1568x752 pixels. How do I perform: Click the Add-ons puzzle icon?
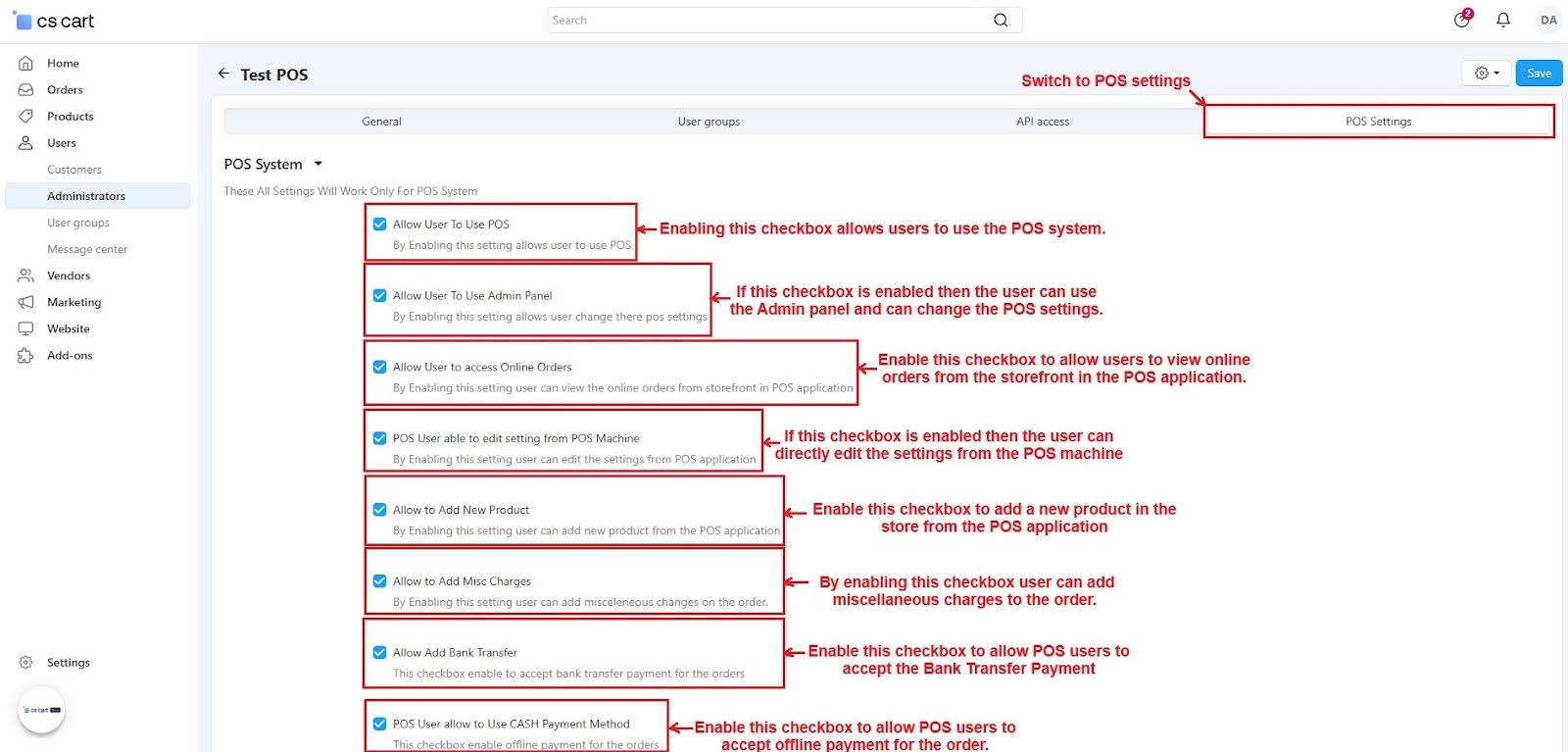point(25,355)
